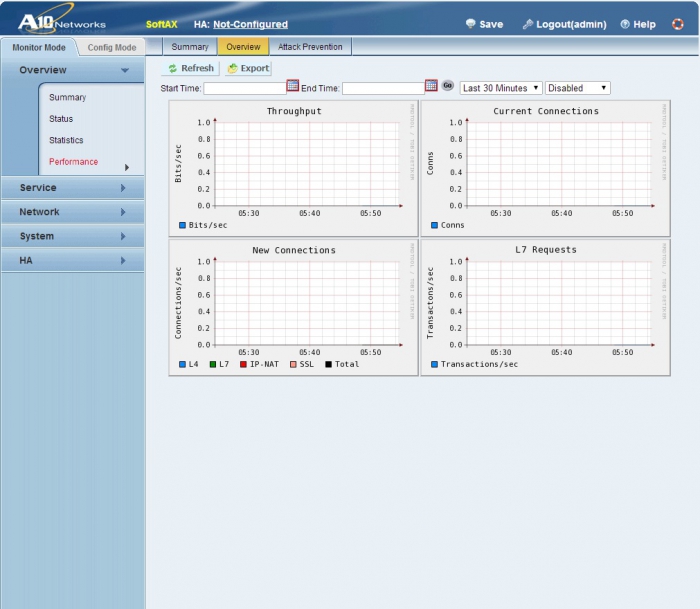
Task: Open the Help link
Action: tap(638, 24)
